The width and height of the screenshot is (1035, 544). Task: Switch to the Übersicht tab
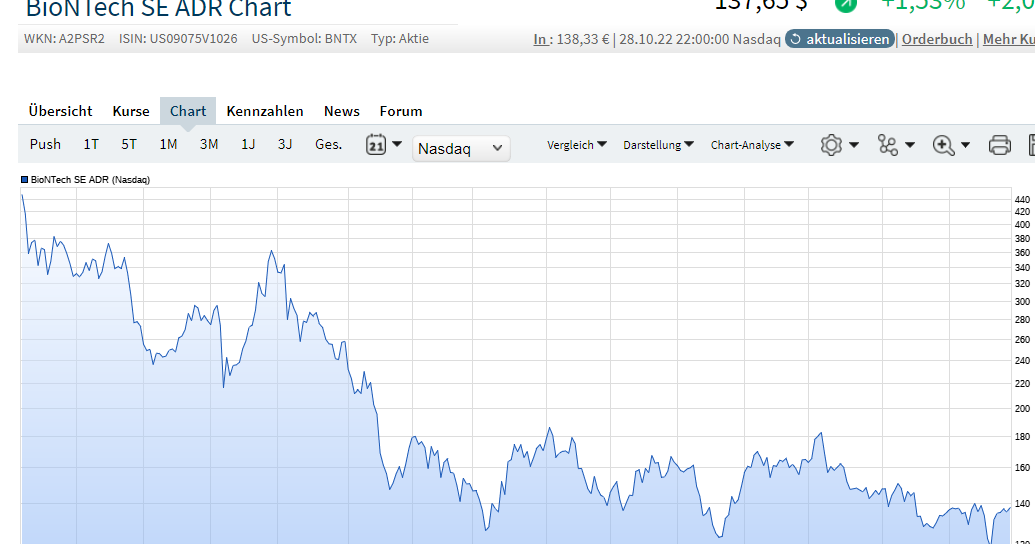tap(60, 111)
